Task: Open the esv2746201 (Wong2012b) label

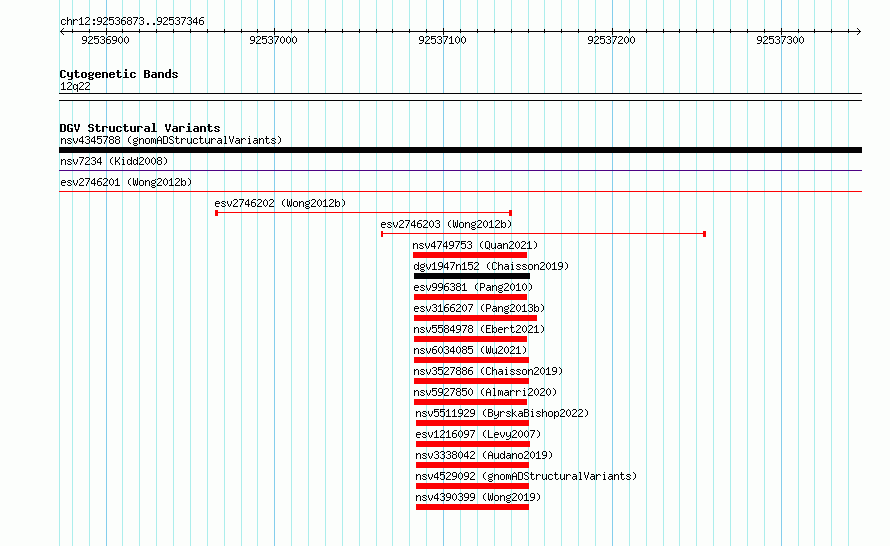Action: tap(126, 182)
